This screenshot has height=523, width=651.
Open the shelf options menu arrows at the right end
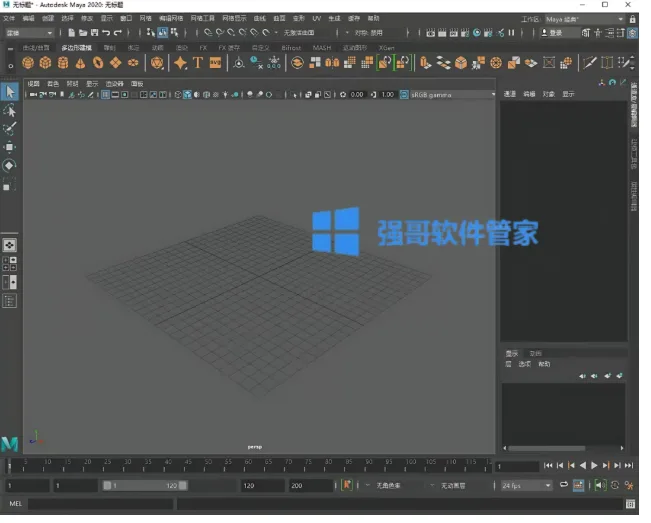(632, 63)
